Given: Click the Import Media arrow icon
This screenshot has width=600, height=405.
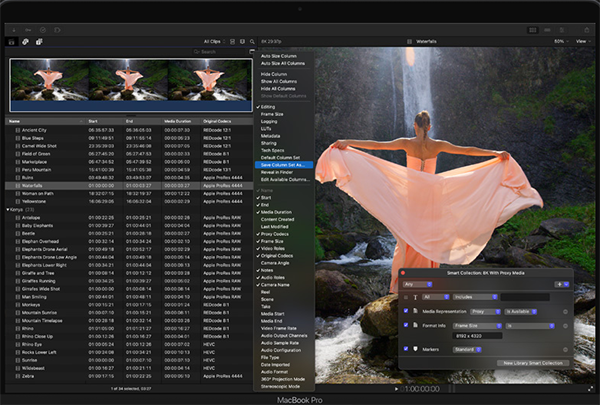Looking at the screenshot, I should click(x=14, y=30).
